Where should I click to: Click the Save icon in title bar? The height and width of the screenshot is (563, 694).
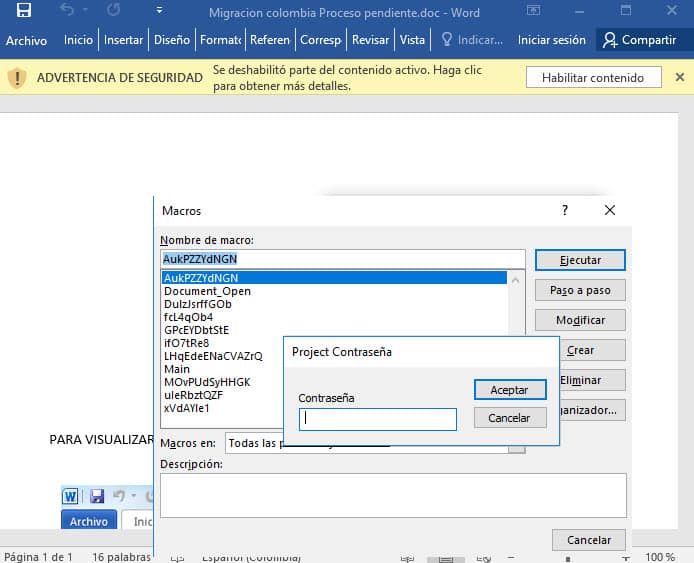click(24, 12)
